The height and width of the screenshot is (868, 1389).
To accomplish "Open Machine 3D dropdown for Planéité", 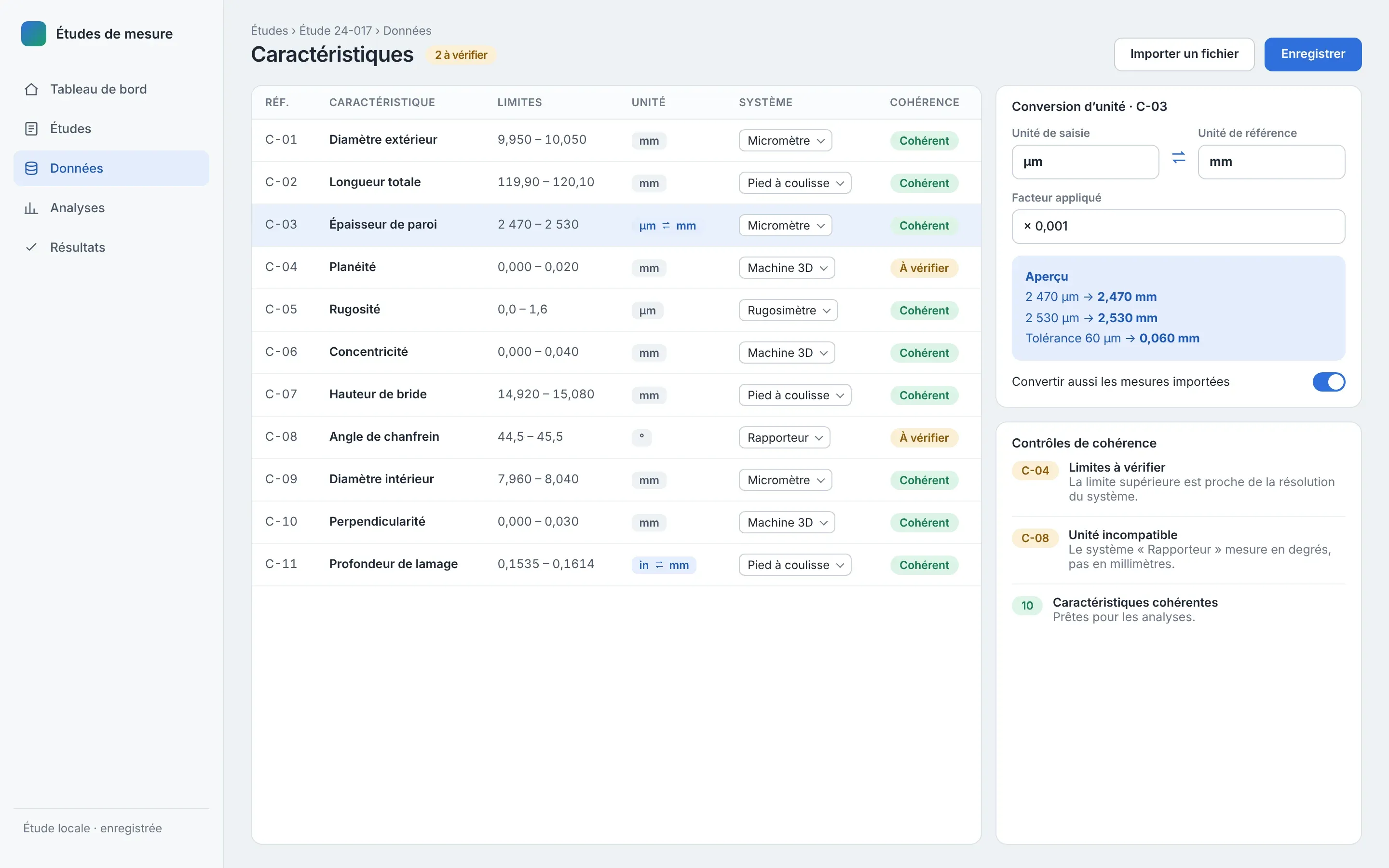I will click(x=786, y=268).
